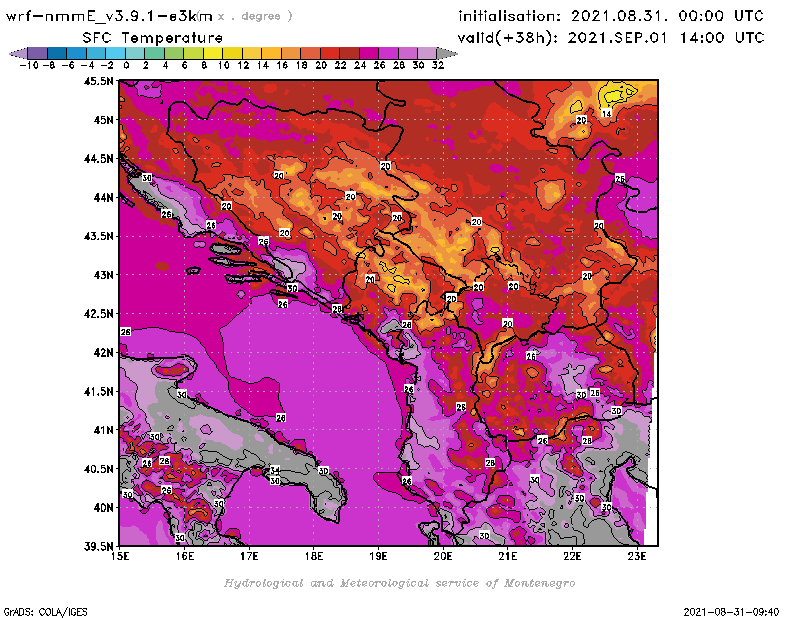Click the '14' contour label on the map
Screen dimensions: 800x618
tap(606, 113)
